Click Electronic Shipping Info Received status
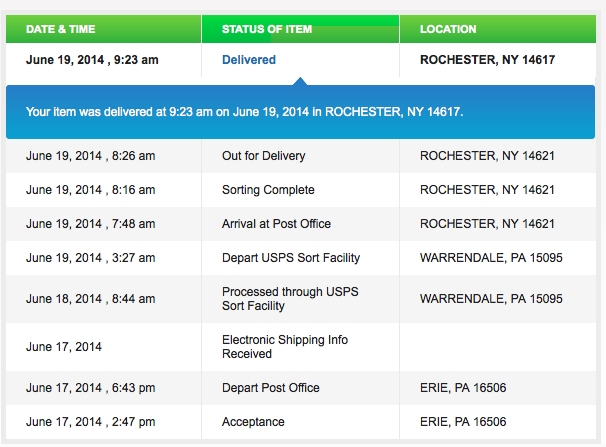This screenshot has height=447, width=606. click(x=285, y=346)
